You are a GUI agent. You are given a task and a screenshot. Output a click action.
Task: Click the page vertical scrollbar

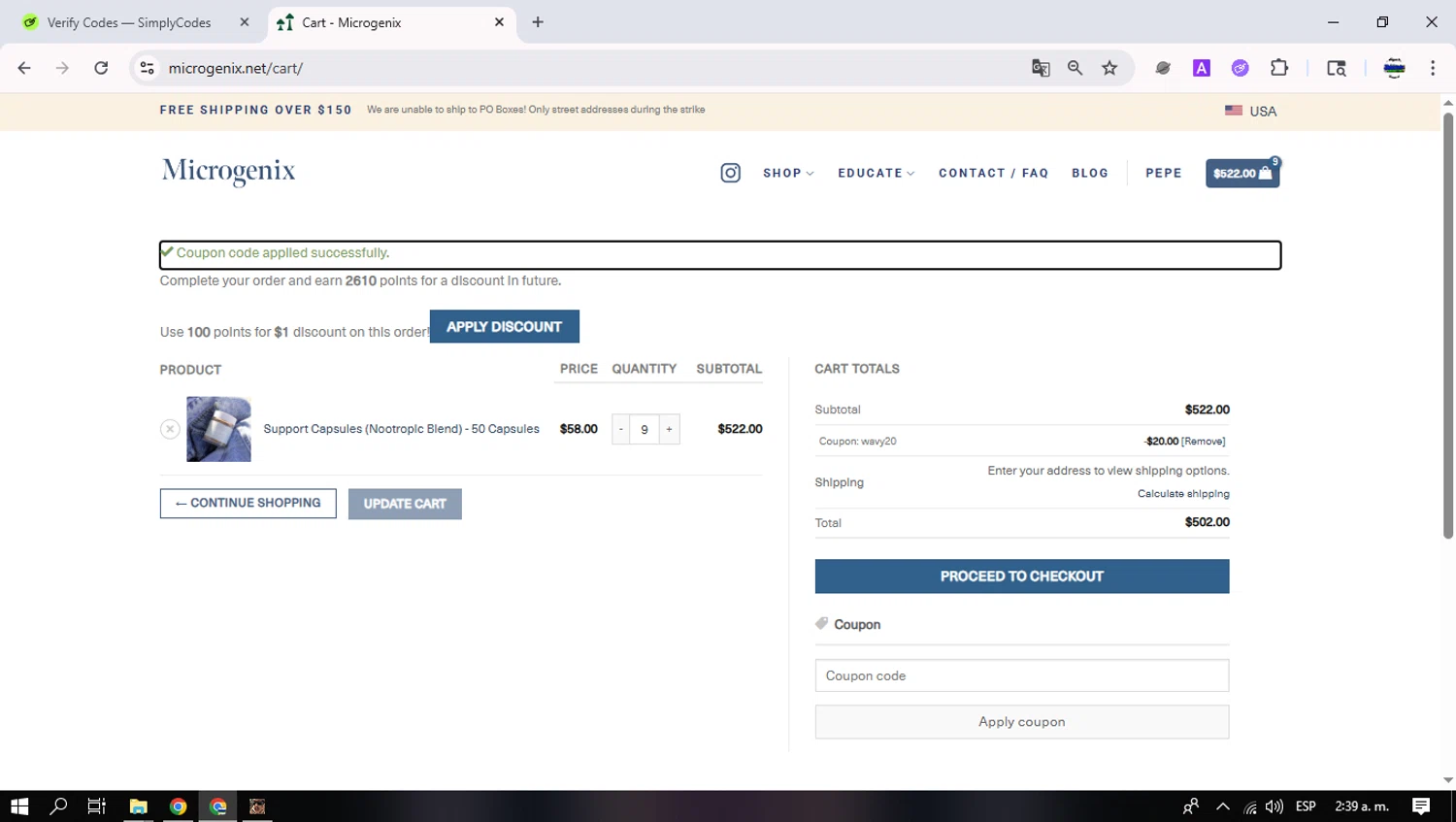(1448, 325)
